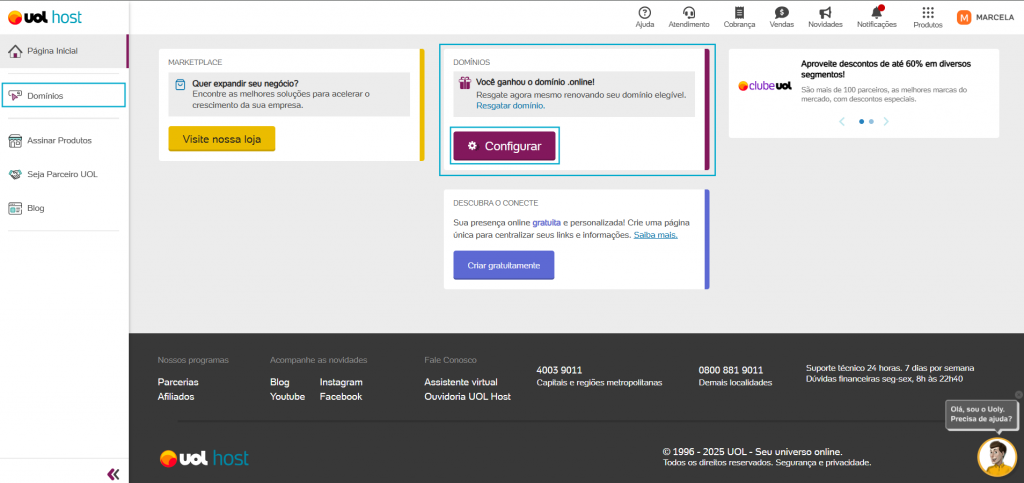Viewport: 1024px width, 483px height.
Task: Open the Ajuda help icon
Action: 645,13
